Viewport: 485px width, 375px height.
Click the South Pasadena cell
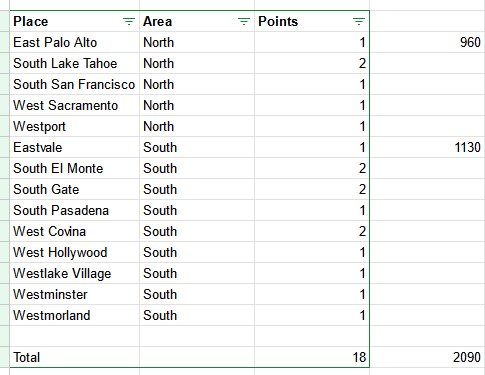(x=75, y=210)
